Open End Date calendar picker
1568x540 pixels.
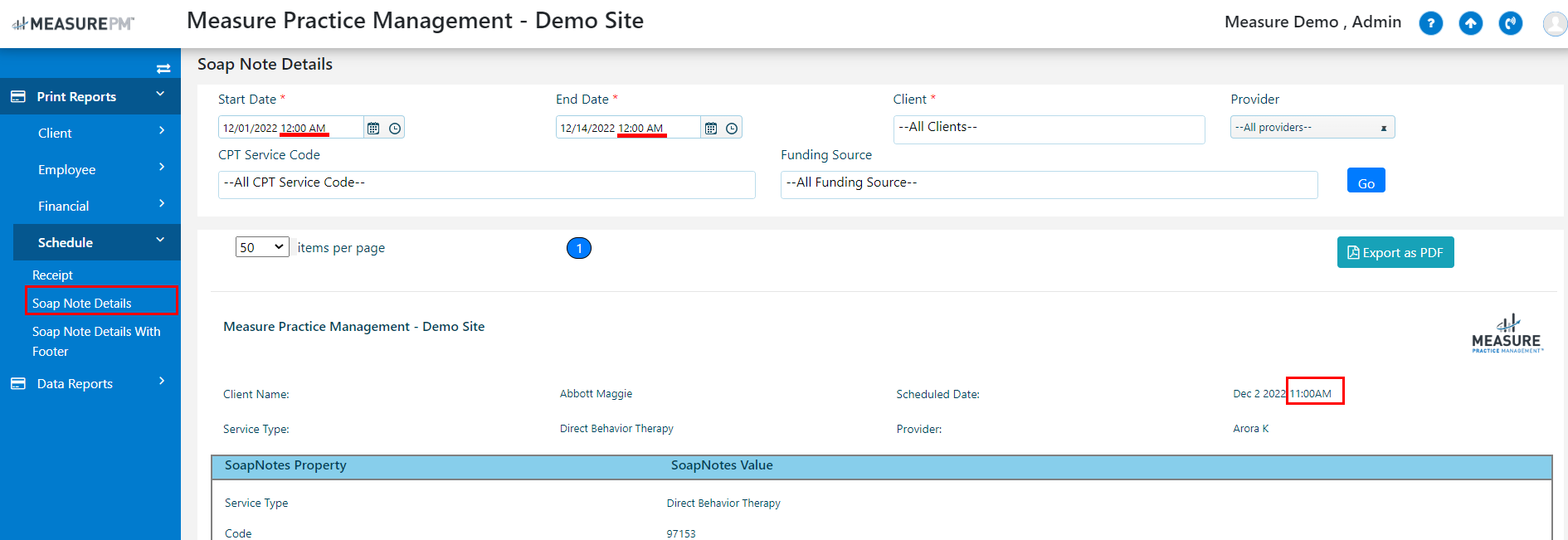click(x=711, y=129)
